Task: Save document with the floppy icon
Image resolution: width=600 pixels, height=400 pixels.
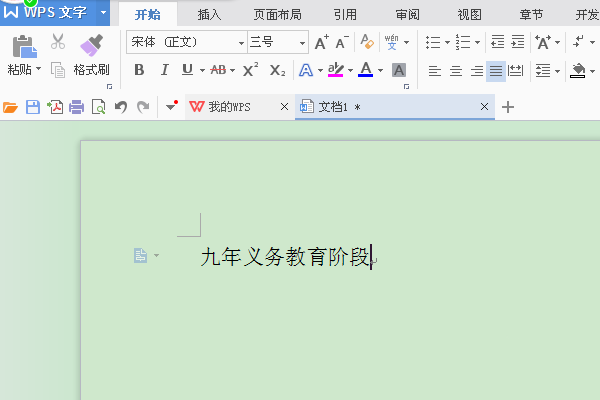Action: coord(33,107)
